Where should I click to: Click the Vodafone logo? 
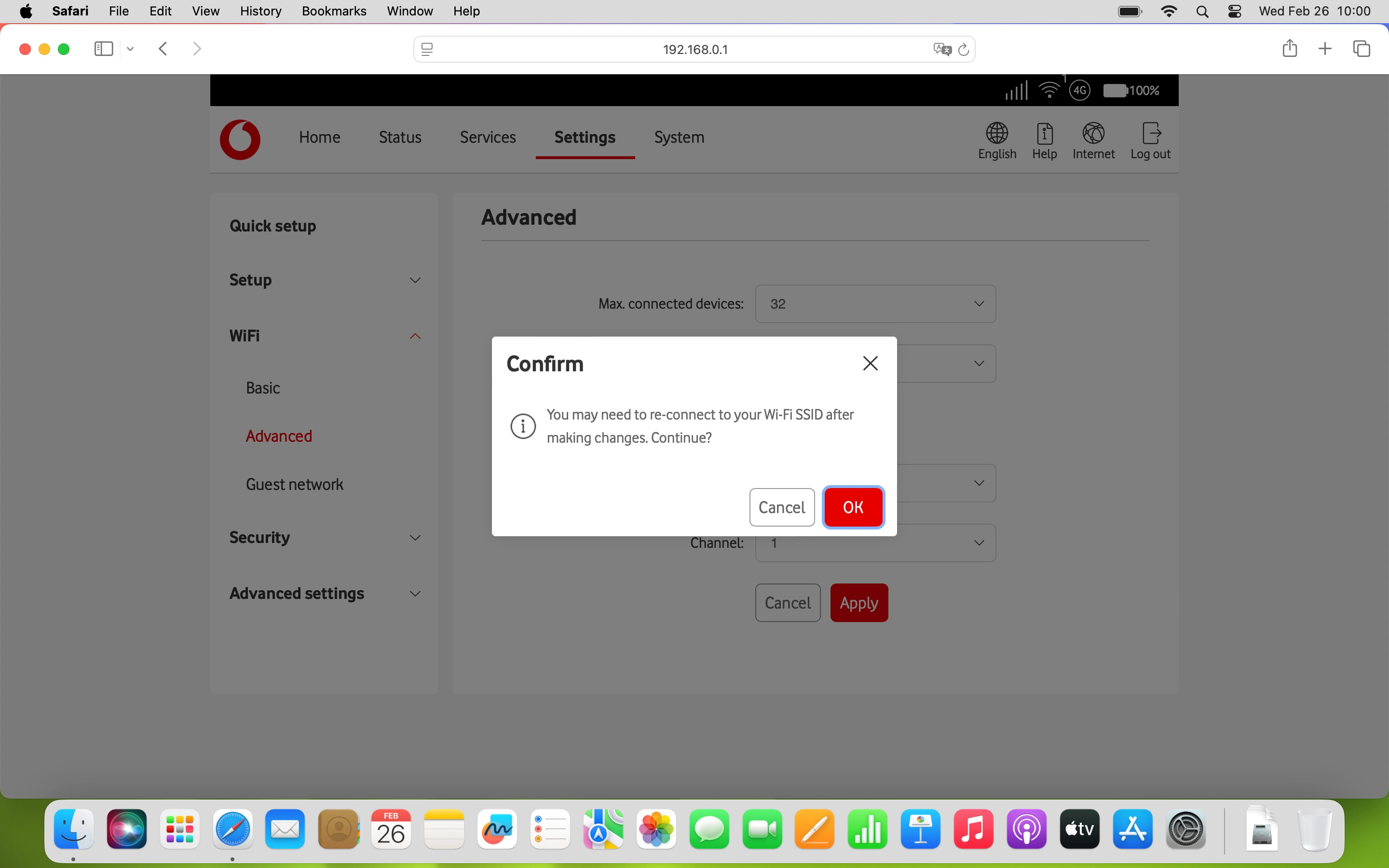240,139
